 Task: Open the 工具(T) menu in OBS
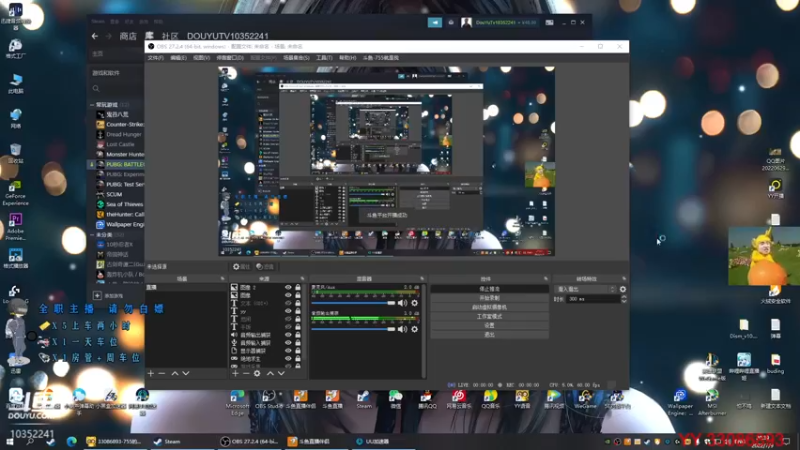click(x=324, y=58)
